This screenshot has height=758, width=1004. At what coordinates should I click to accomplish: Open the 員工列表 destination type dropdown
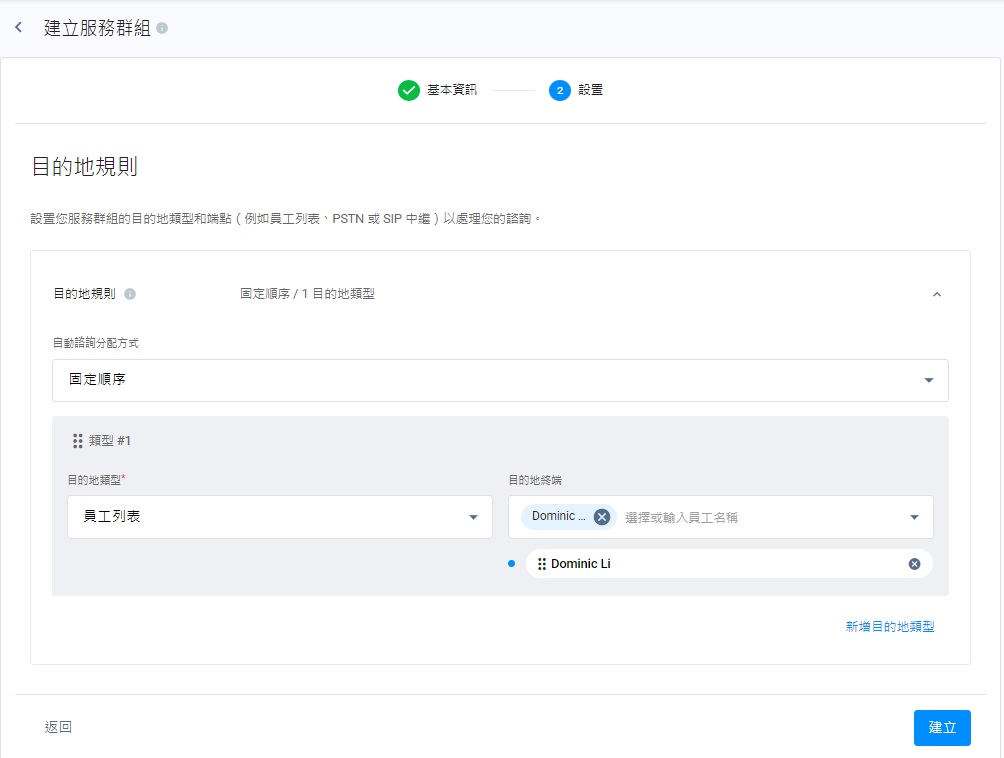coord(280,517)
